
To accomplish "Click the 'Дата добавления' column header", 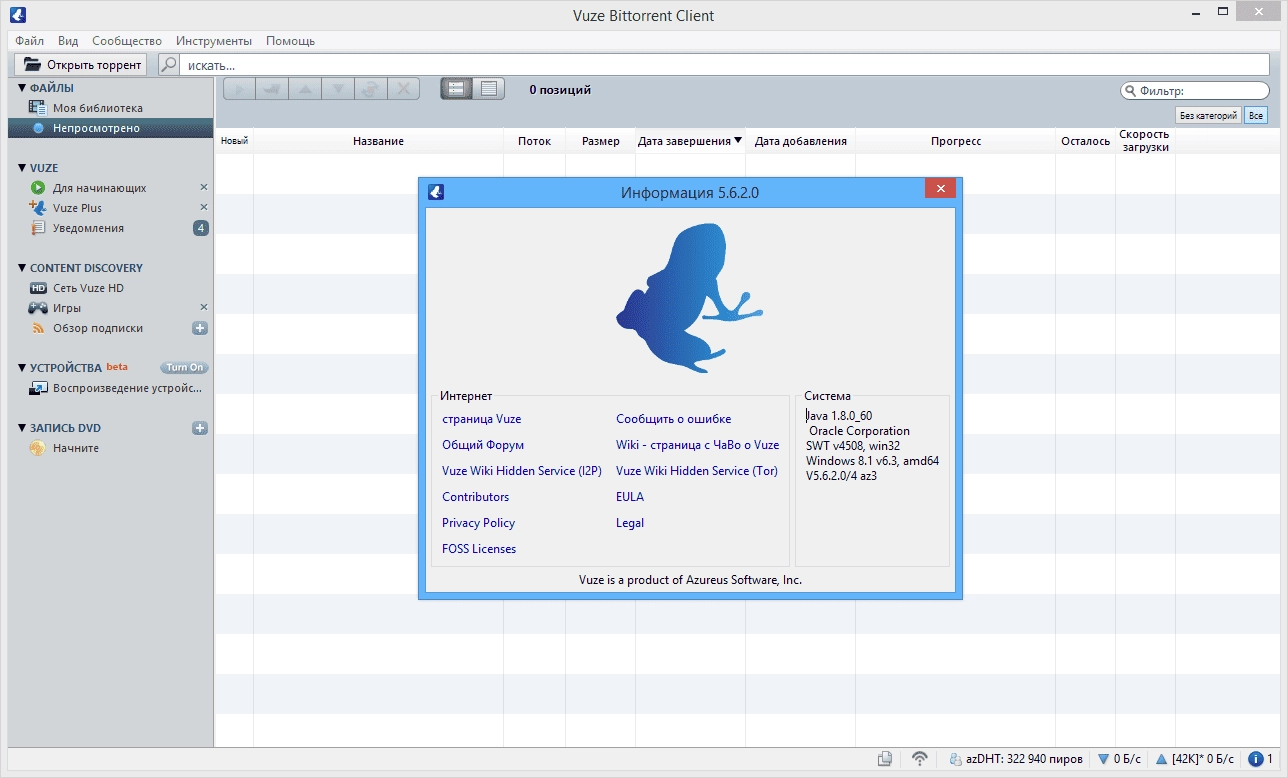I will pos(801,141).
